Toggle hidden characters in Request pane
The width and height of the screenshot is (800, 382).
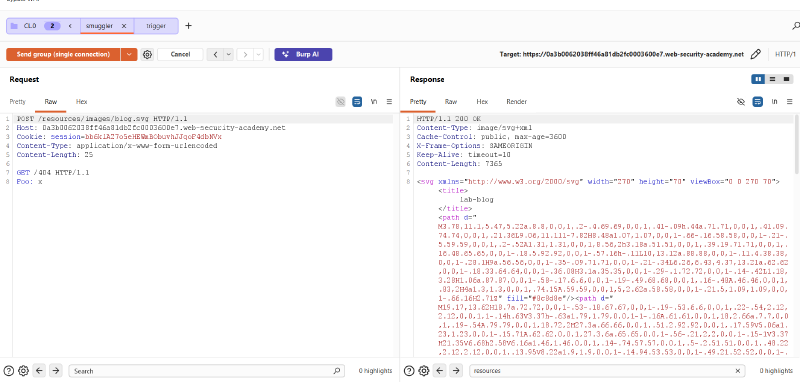[340, 101]
